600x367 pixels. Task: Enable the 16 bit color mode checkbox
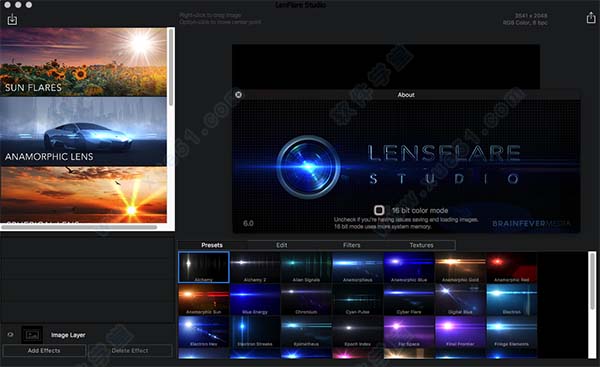379,210
